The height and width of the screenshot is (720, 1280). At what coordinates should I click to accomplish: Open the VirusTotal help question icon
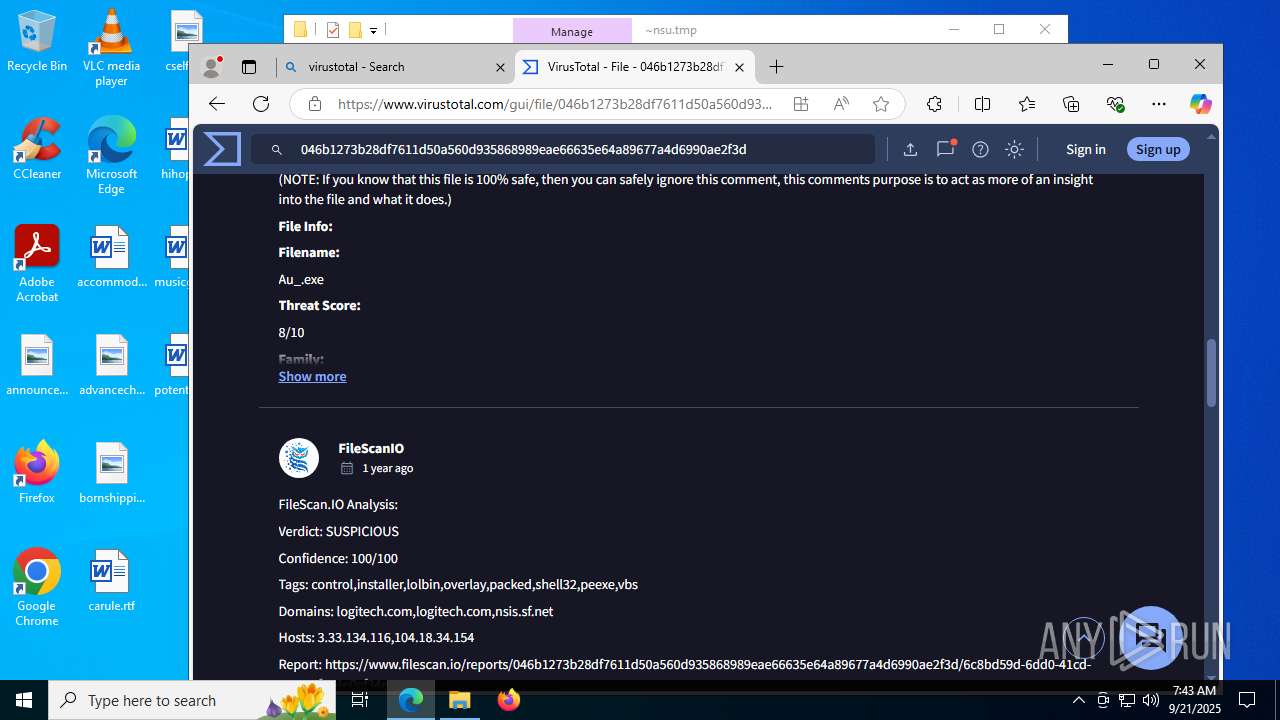point(980,149)
